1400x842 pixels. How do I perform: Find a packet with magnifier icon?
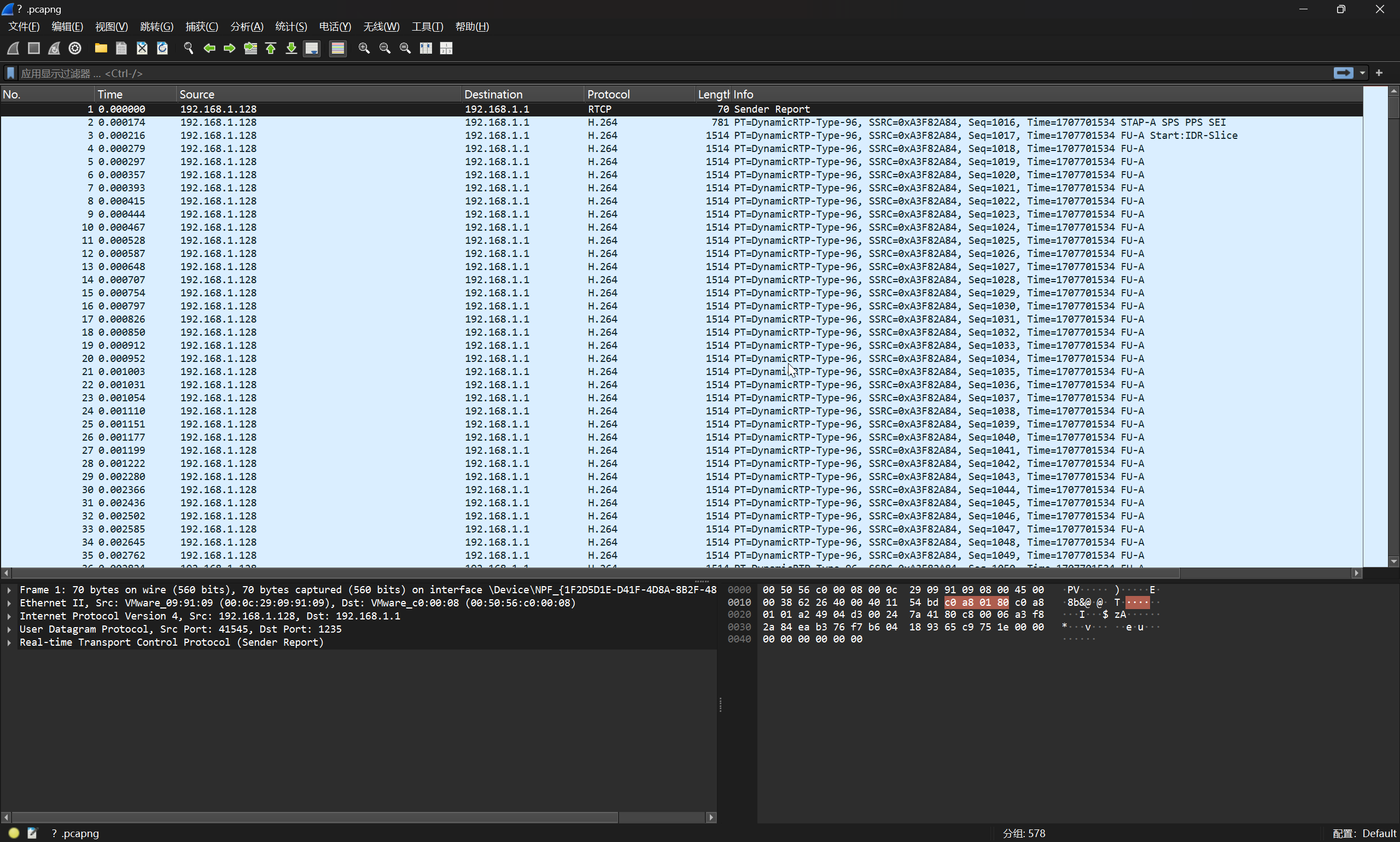coord(189,48)
